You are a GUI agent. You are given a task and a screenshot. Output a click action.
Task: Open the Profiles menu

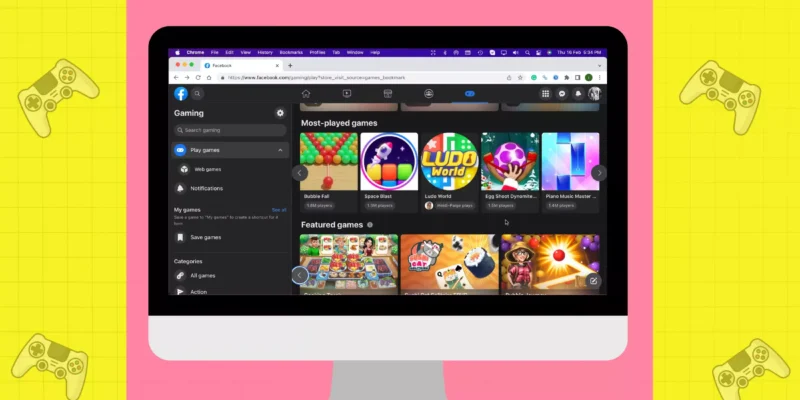coord(317,53)
